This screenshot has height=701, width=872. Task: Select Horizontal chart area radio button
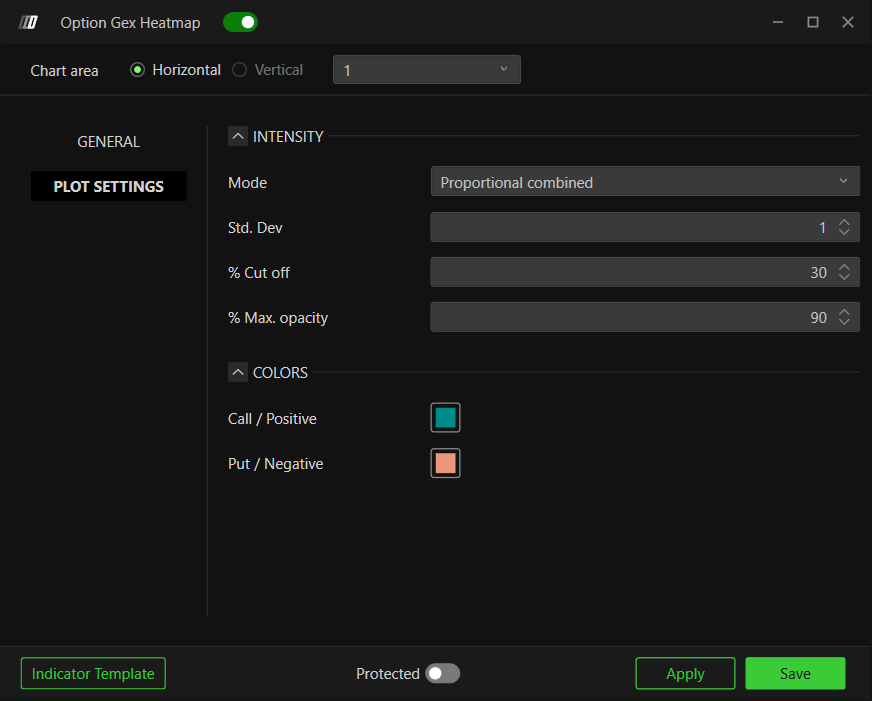point(137,70)
